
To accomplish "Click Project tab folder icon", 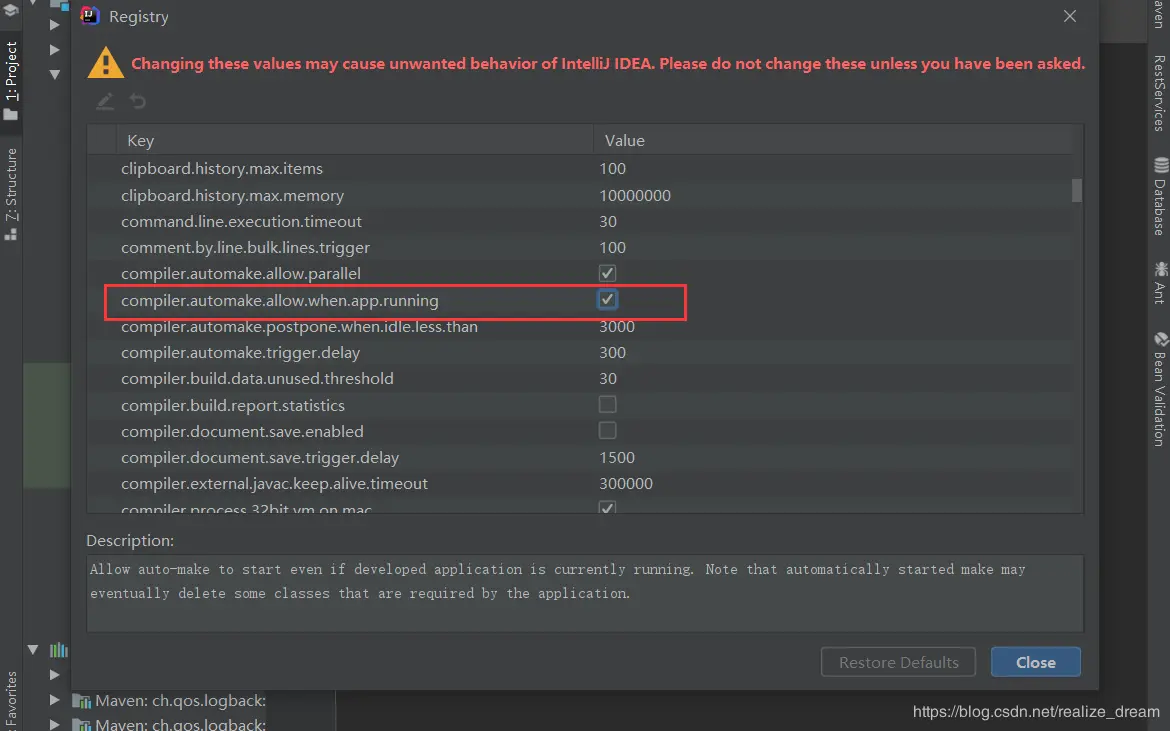I will pos(10,114).
